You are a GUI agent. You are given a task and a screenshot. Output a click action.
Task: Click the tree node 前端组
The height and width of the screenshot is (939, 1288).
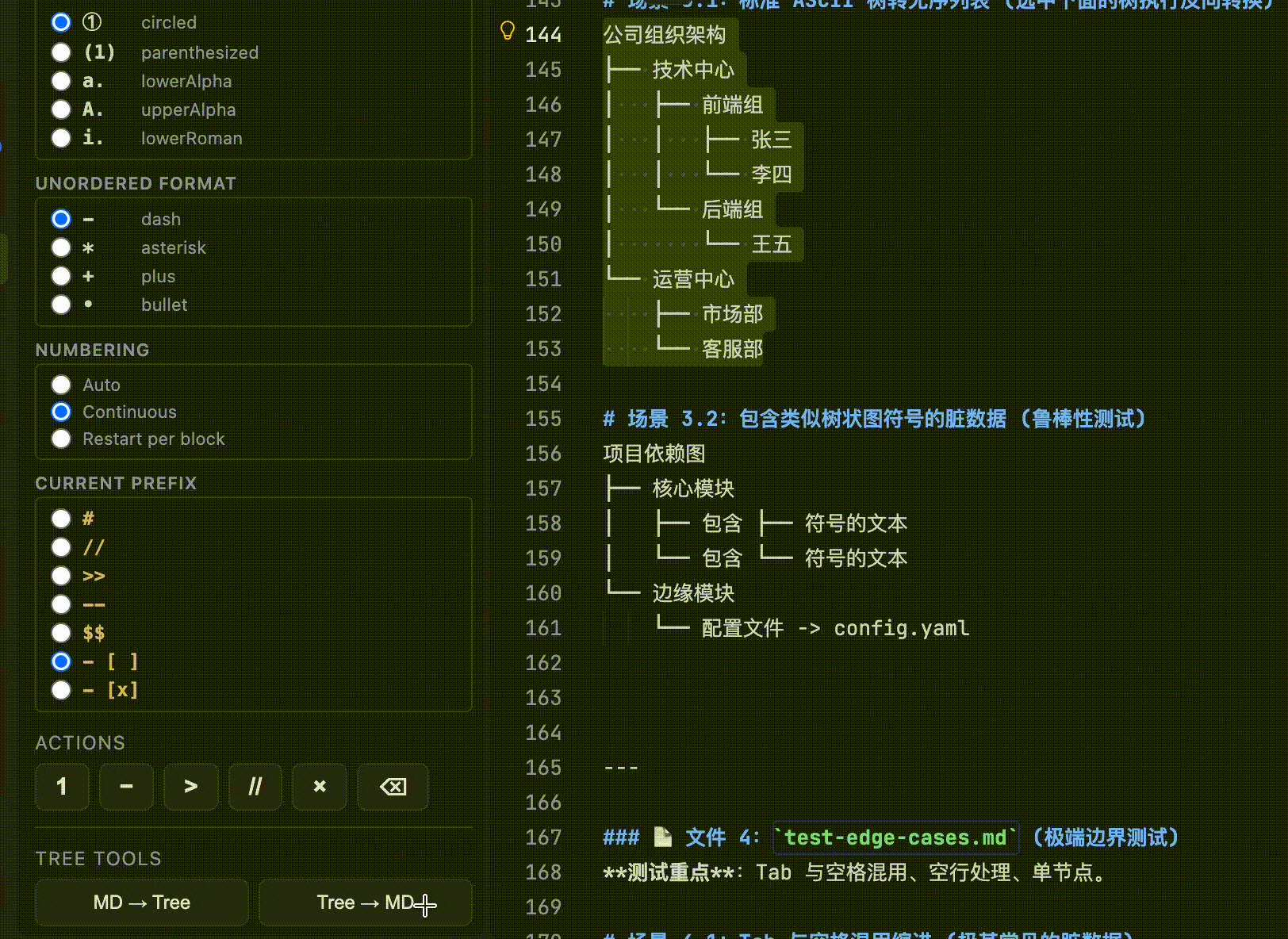pos(732,105)
